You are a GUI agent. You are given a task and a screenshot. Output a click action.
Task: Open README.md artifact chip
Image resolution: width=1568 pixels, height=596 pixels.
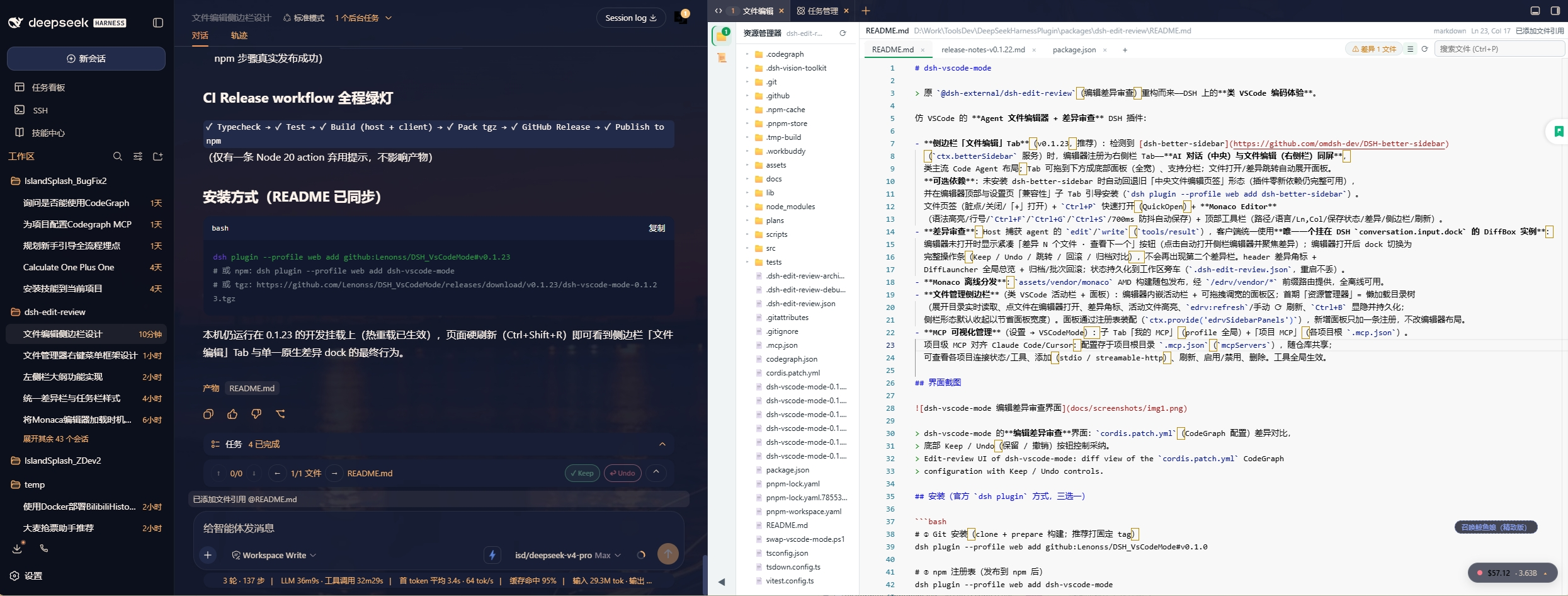click(x=252, y=388)
